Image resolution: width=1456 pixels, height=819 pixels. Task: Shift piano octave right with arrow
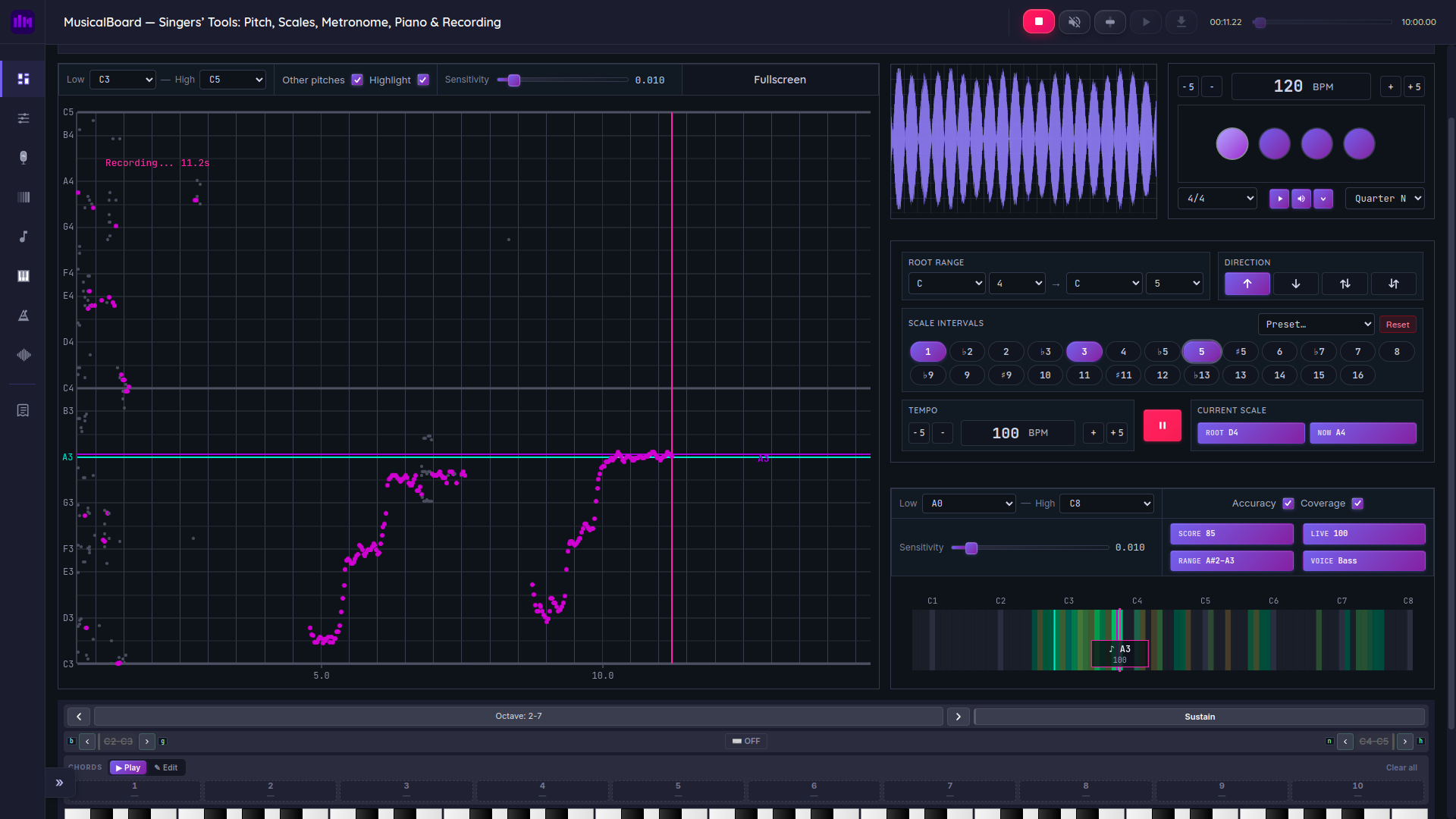(x=959, y=717)
